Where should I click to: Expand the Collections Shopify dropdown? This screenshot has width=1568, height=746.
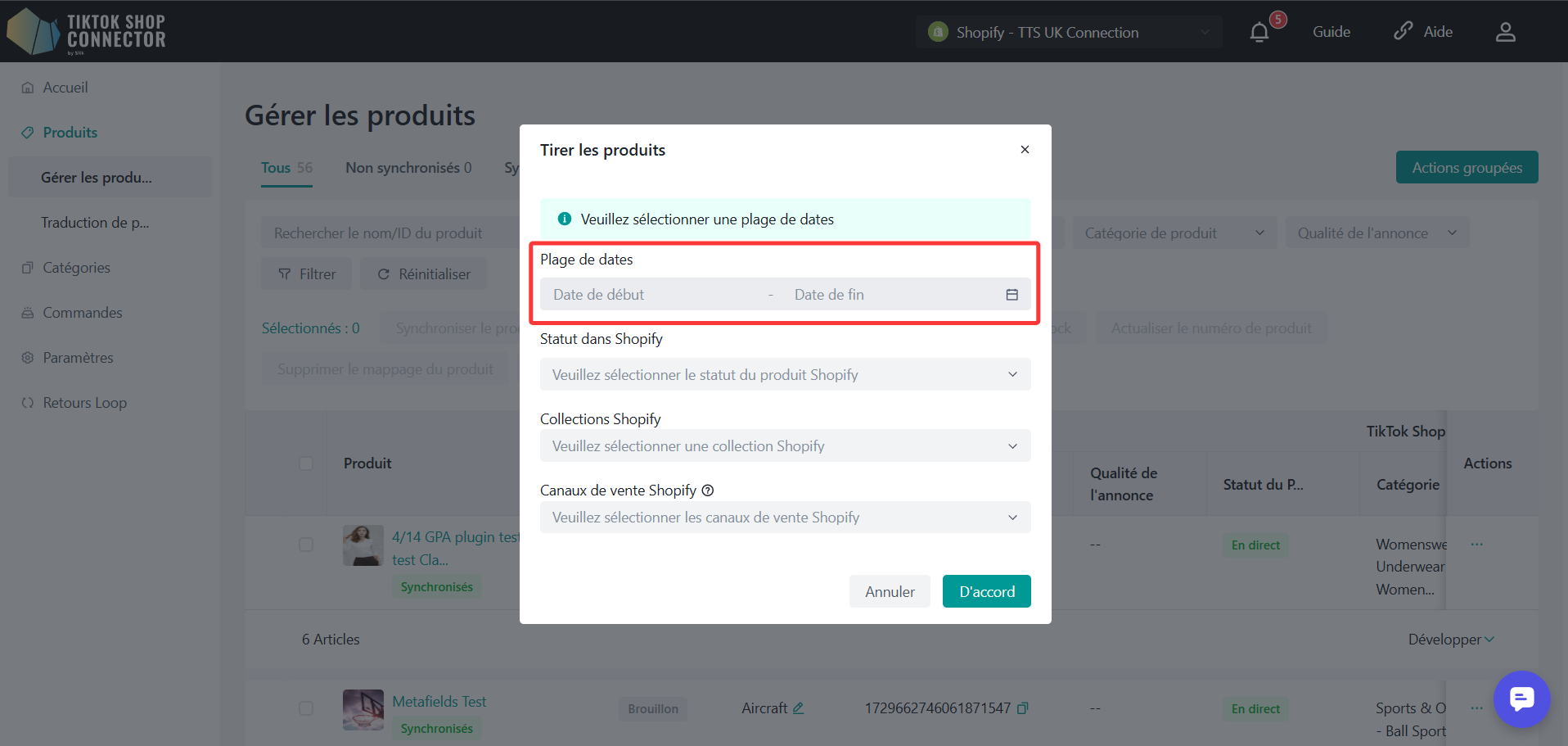point(785,446)
